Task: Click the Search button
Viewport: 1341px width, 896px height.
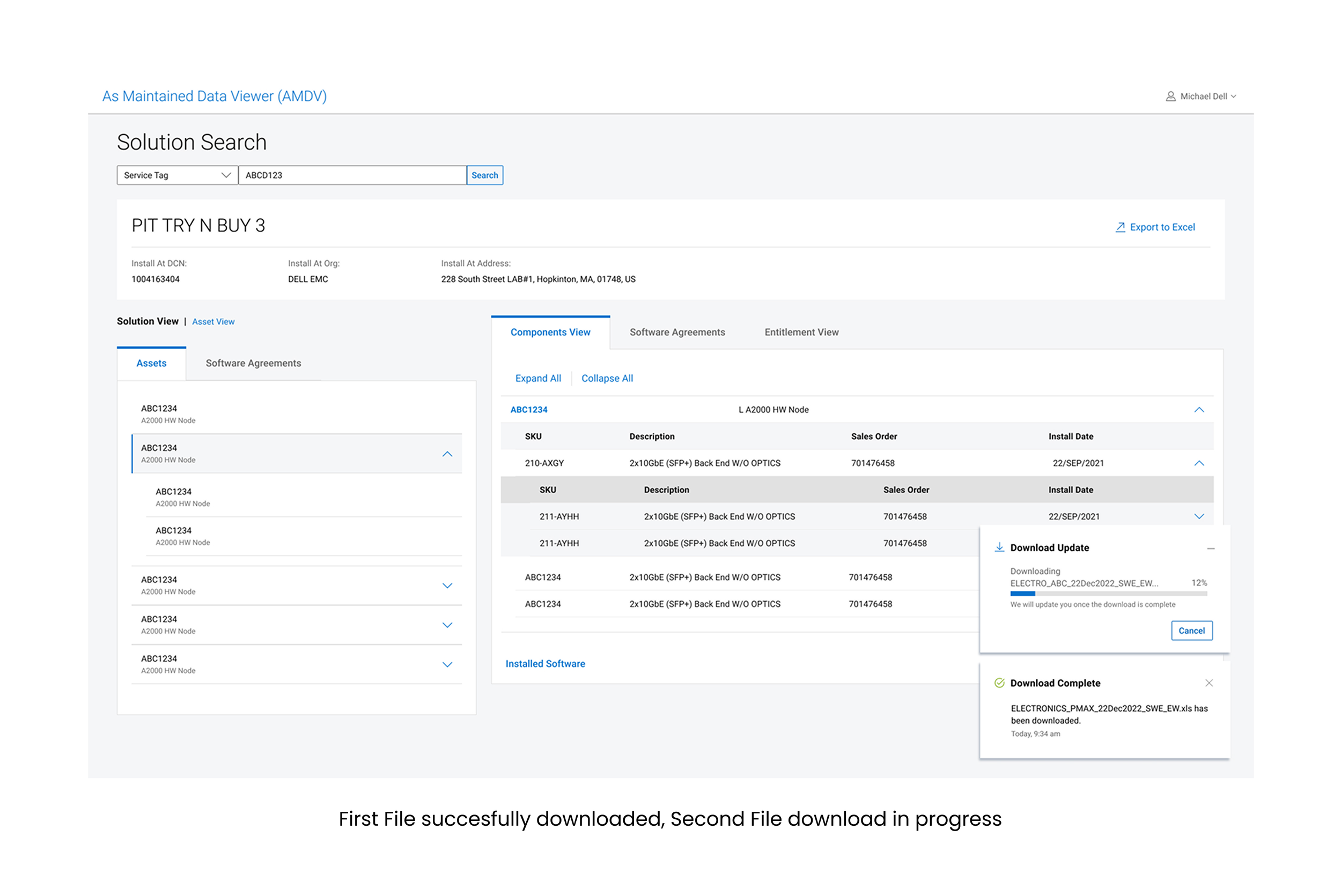Action: 485,175
